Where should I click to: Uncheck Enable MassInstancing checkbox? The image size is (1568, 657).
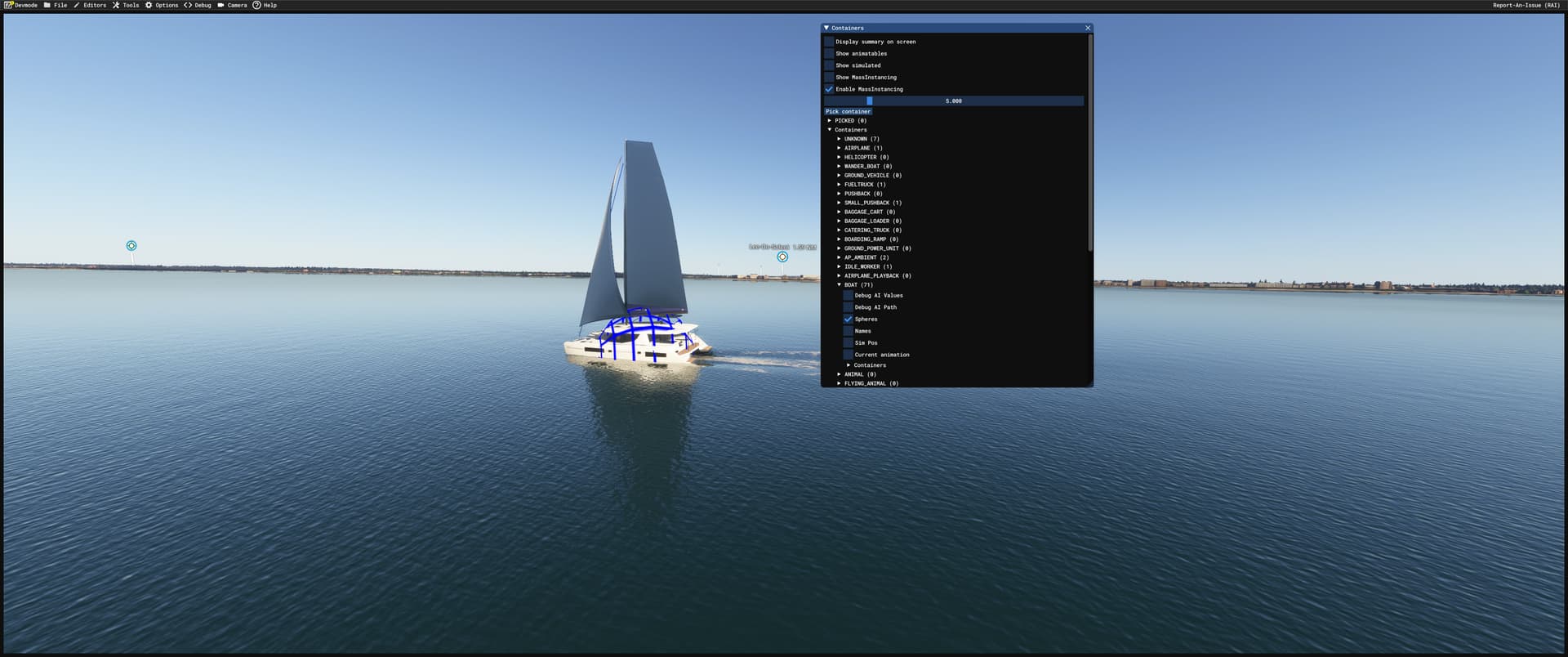tap(829, 89)
